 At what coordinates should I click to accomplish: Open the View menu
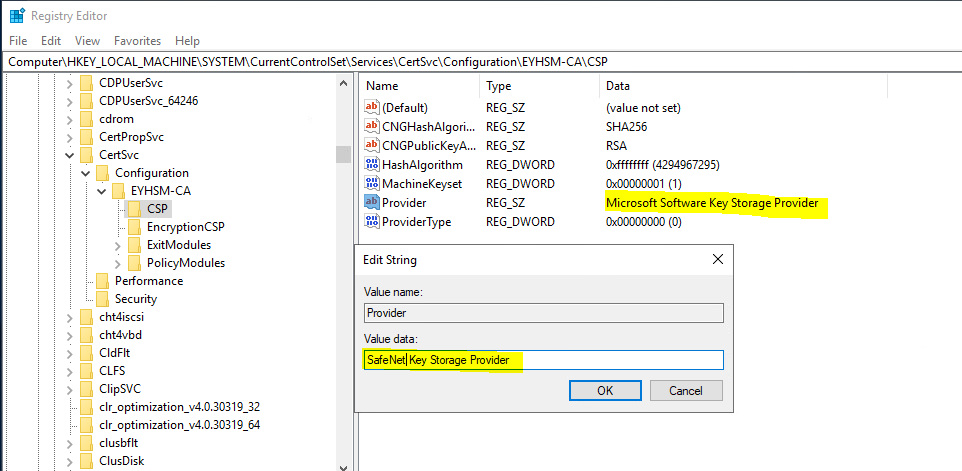[87, 41]
